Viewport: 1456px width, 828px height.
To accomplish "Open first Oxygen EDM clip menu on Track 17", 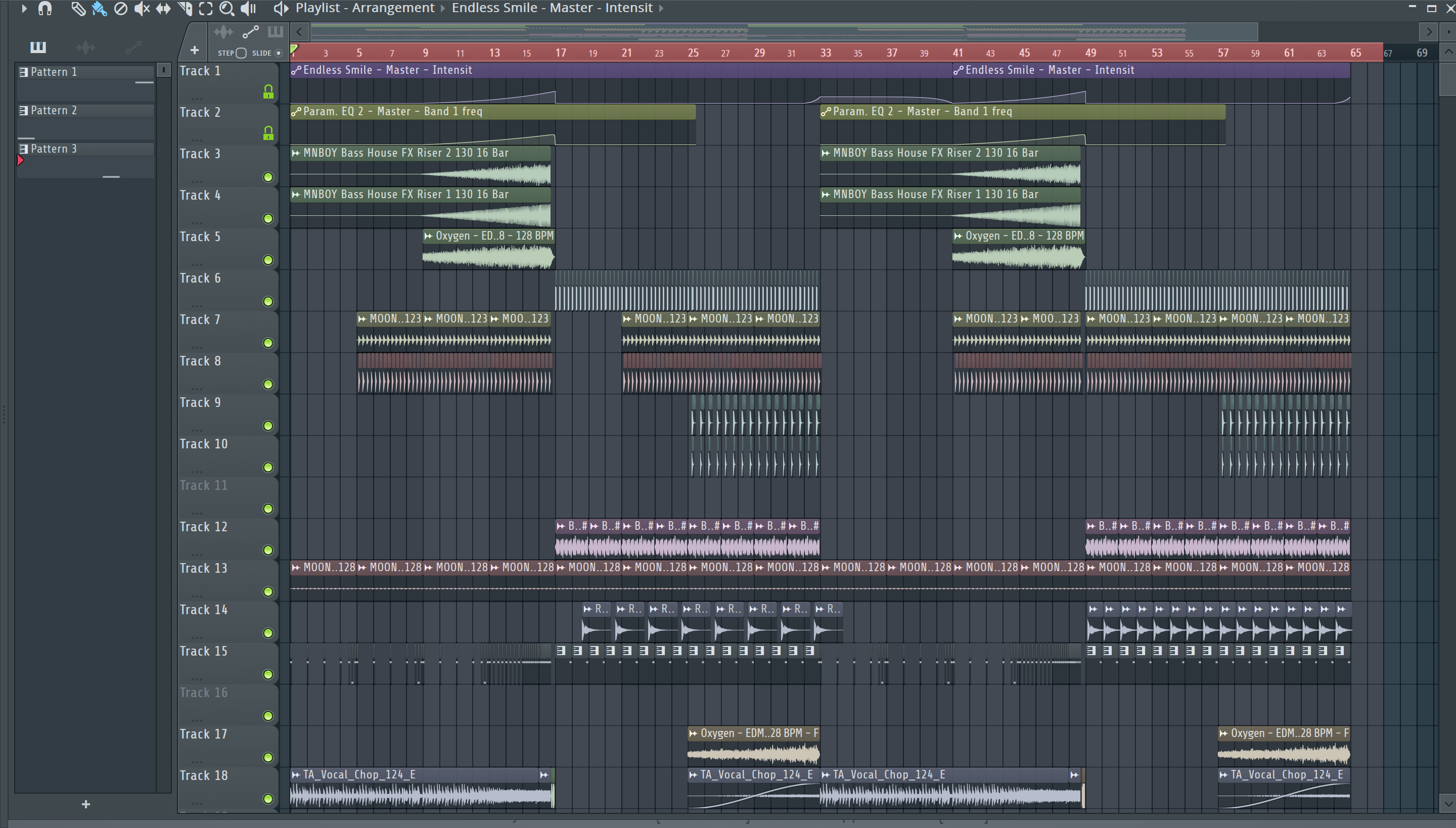I will (x=693, y=733).
